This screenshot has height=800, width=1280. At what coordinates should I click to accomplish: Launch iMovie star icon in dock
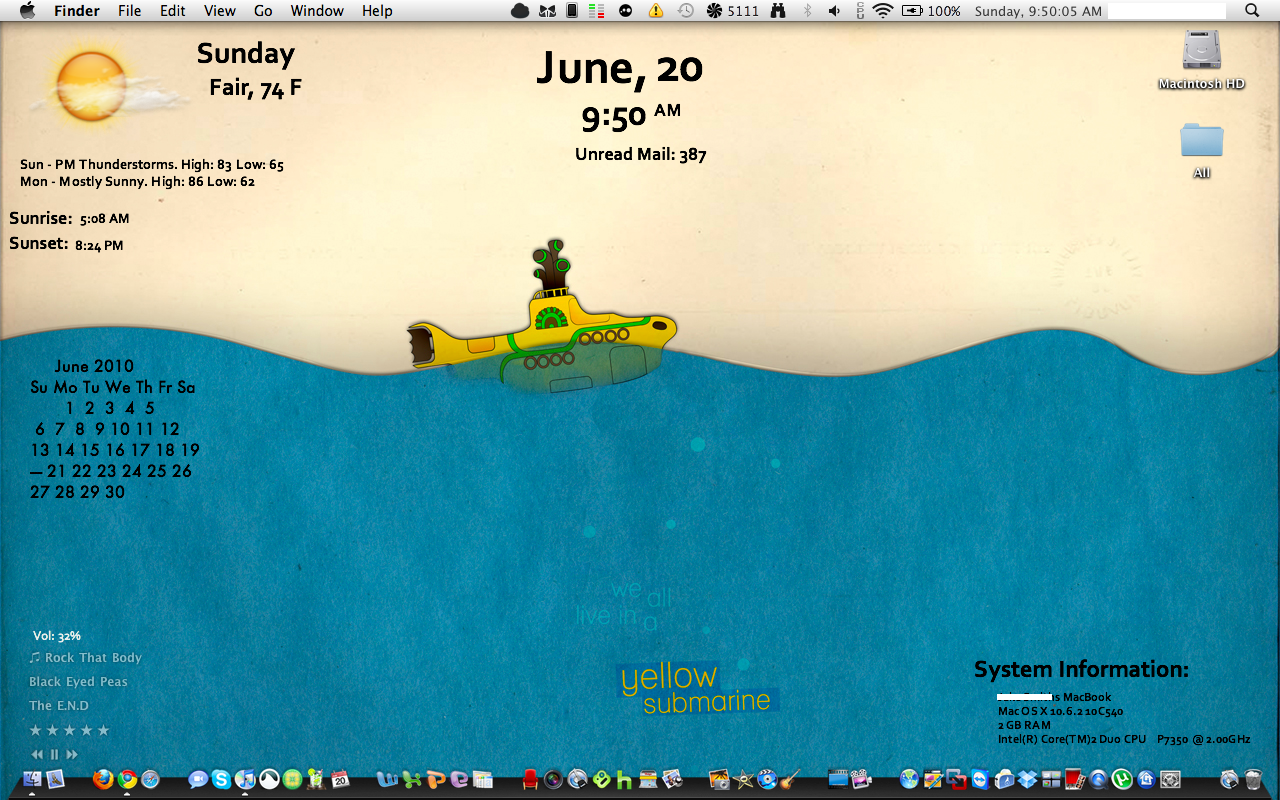coord(743,779)
